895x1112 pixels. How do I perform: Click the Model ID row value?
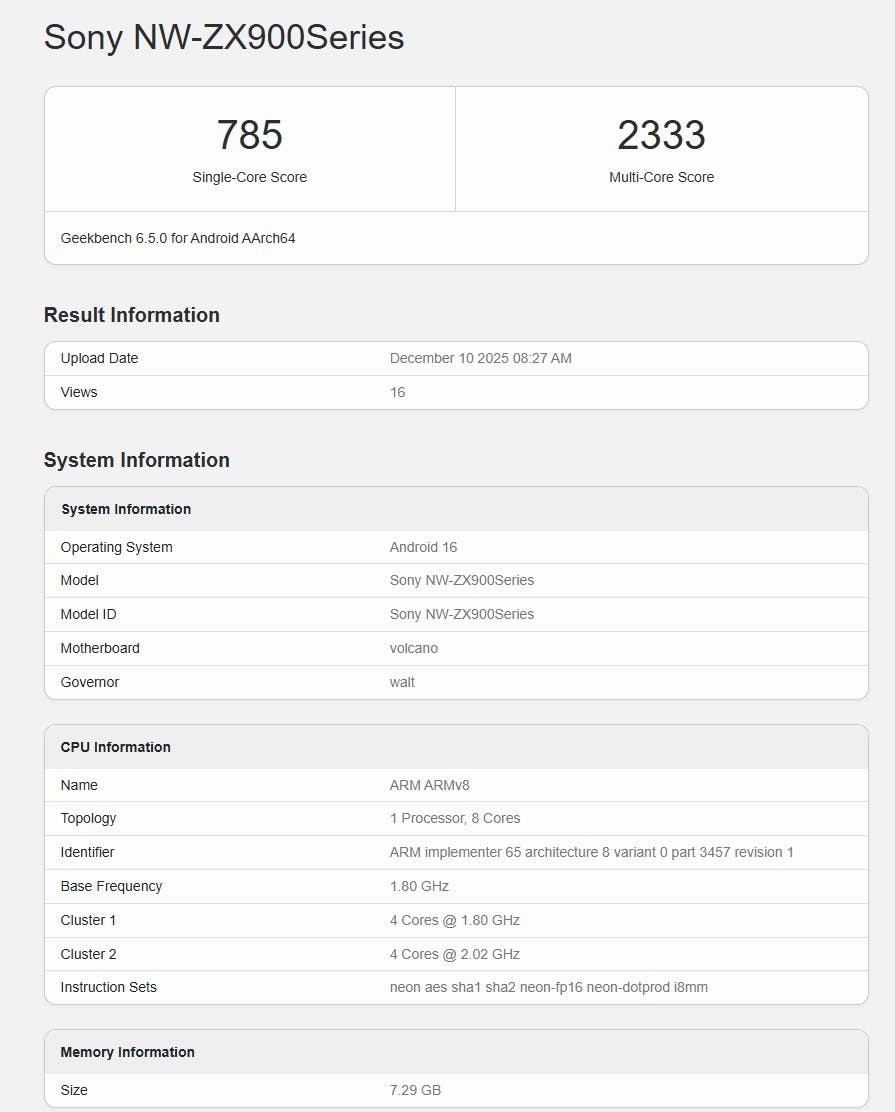click(461, 614)
